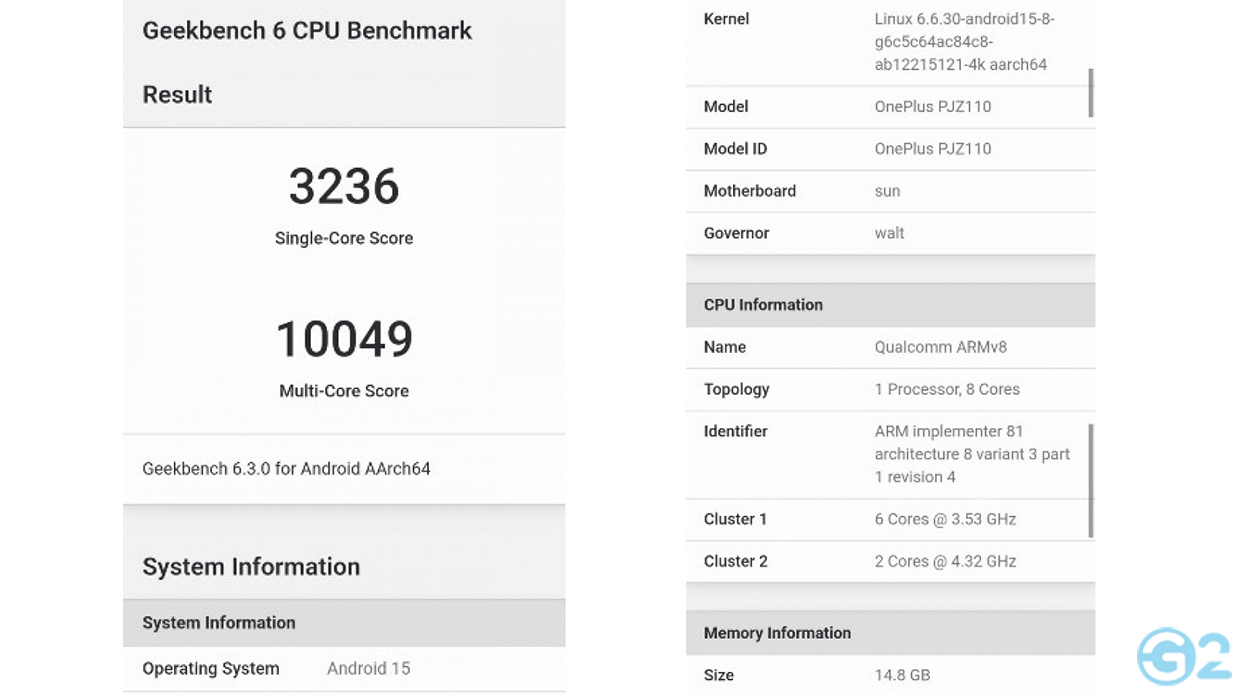Select the Cluster 1 frequency entry
1250x695 pixels.
[x=890, y=519]
